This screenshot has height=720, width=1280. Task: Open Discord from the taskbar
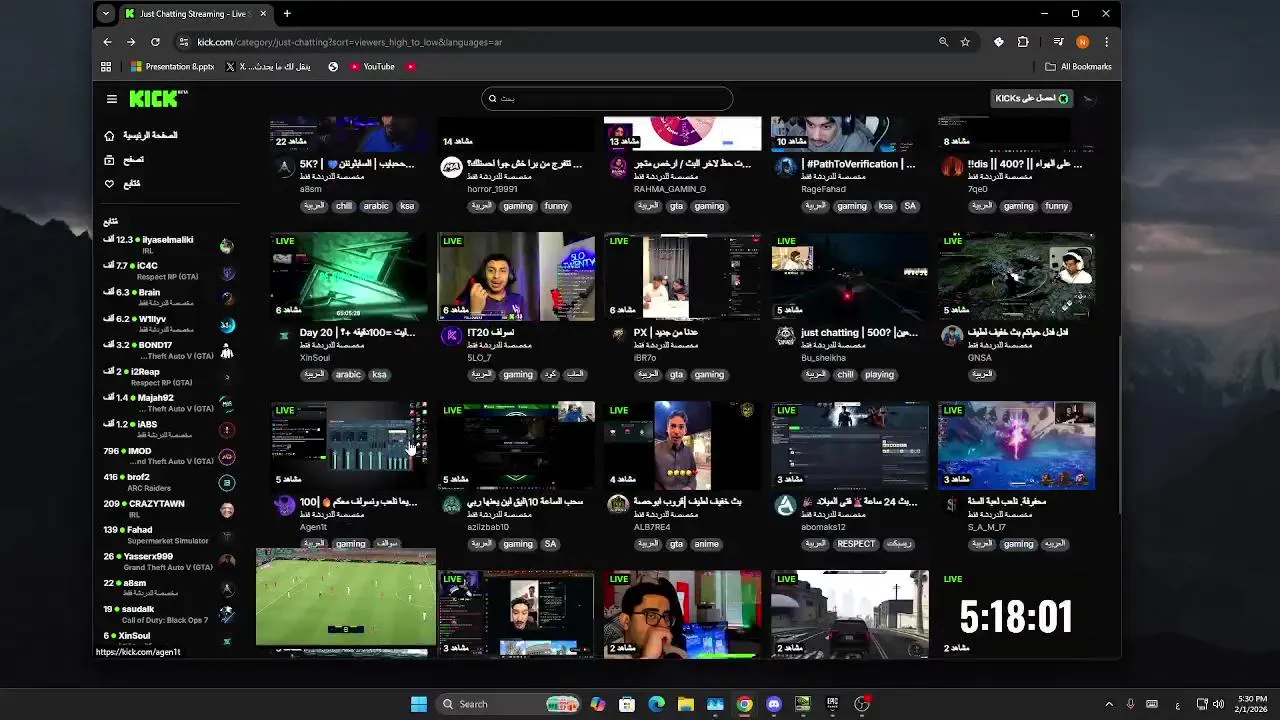pos(773,704)
